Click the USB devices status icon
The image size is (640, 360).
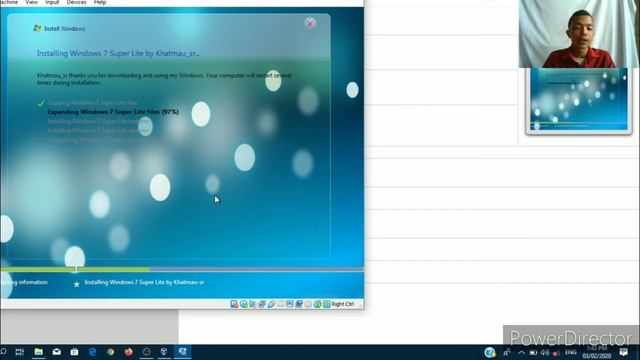(271, 304)
